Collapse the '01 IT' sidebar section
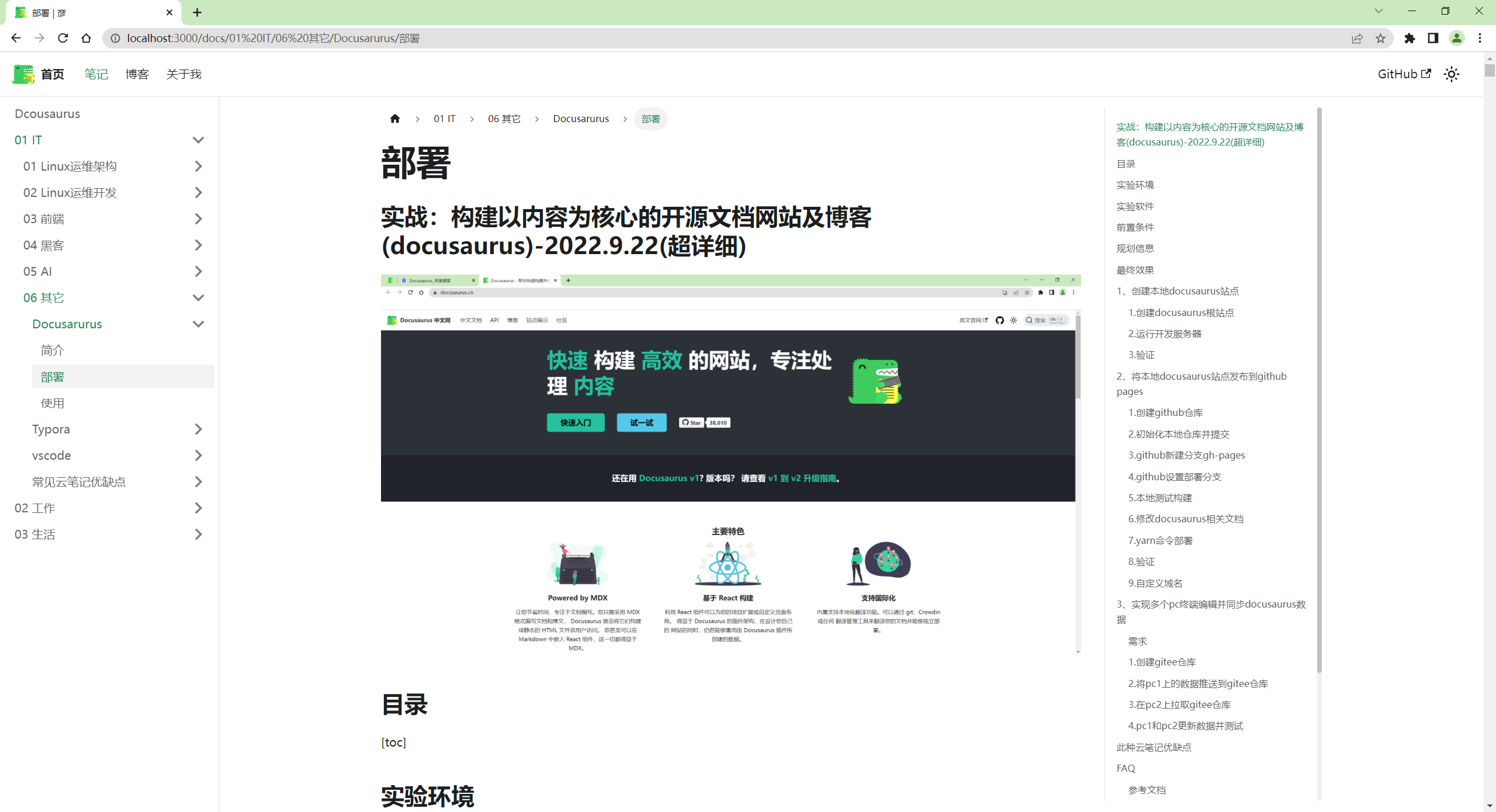The height and width of the screenshot is (812, 1496). [198, 140]
